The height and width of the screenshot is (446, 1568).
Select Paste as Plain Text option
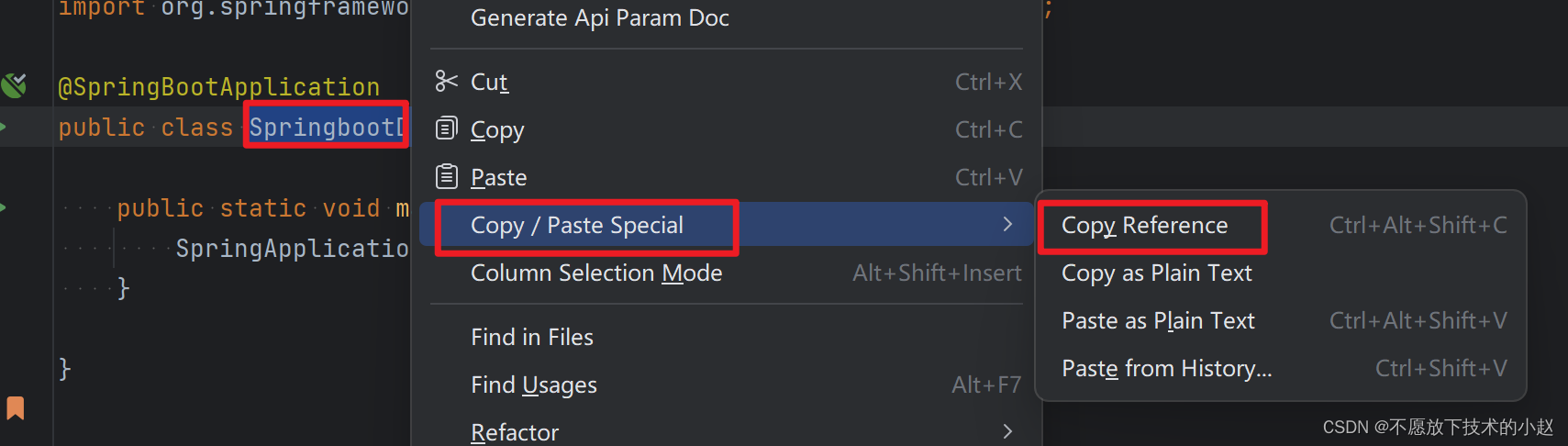[1158, 321]
